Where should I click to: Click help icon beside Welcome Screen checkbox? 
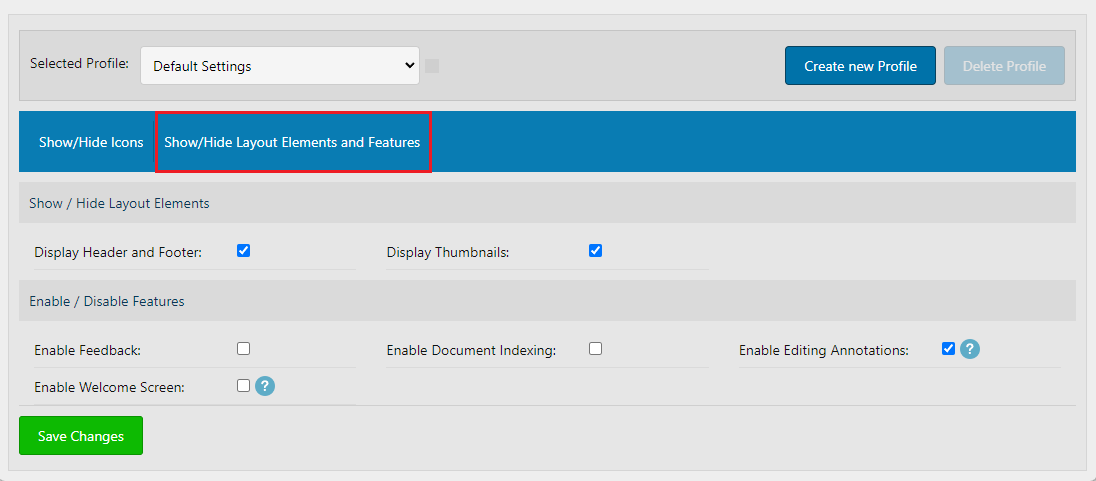[264, 386]
